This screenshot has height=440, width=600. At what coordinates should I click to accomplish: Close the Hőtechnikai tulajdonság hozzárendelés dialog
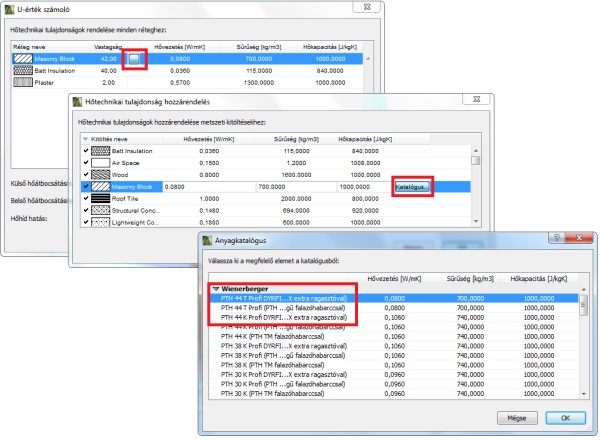coord(477,99)
